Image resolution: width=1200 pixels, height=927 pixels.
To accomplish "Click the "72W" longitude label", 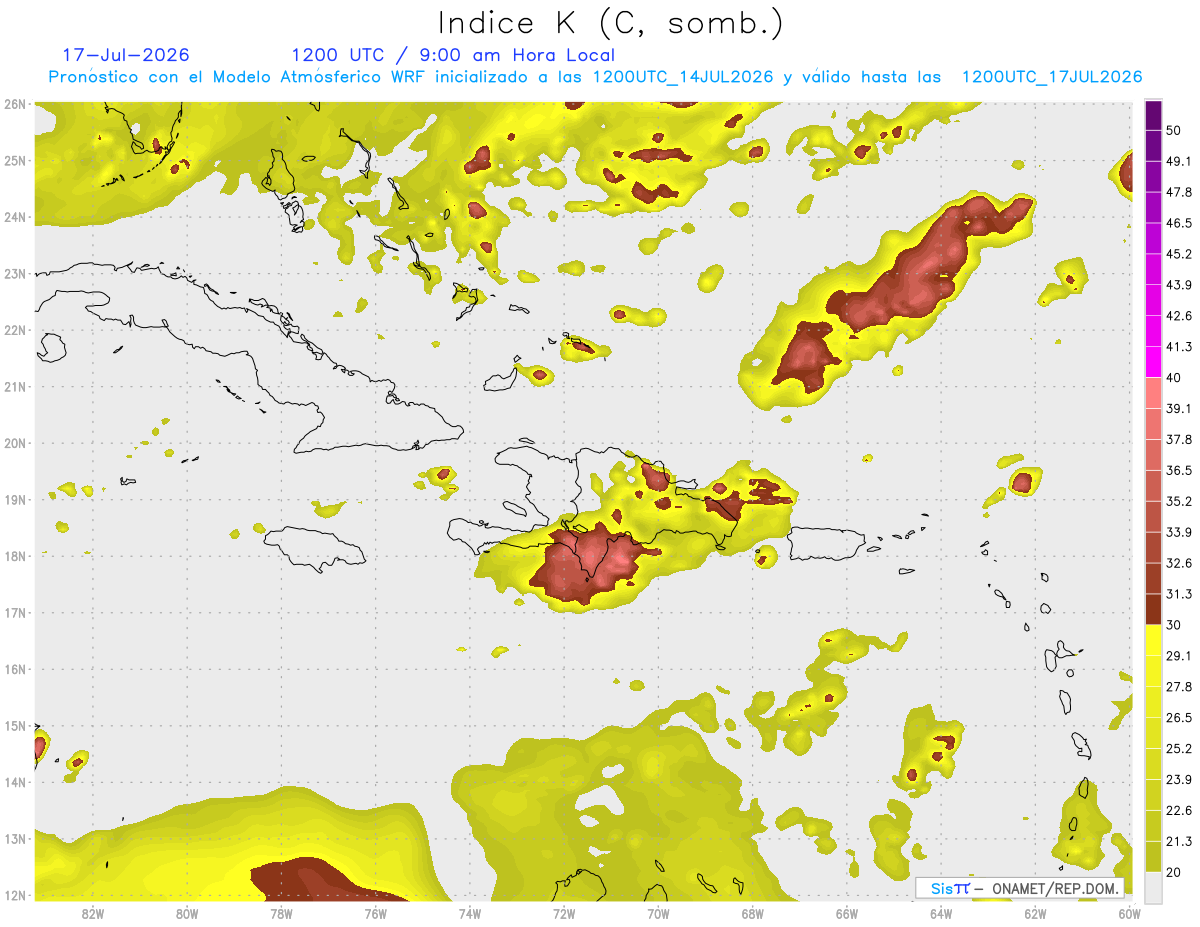I will (x=564, y=913).
